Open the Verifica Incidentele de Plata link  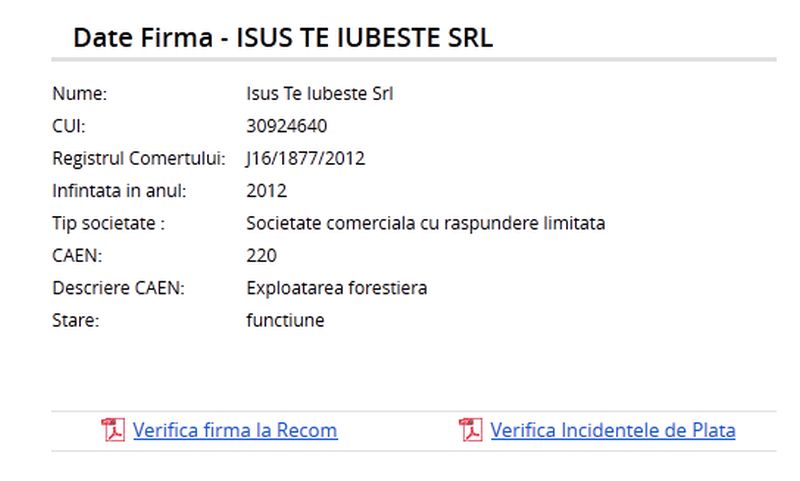pos(612,431)
